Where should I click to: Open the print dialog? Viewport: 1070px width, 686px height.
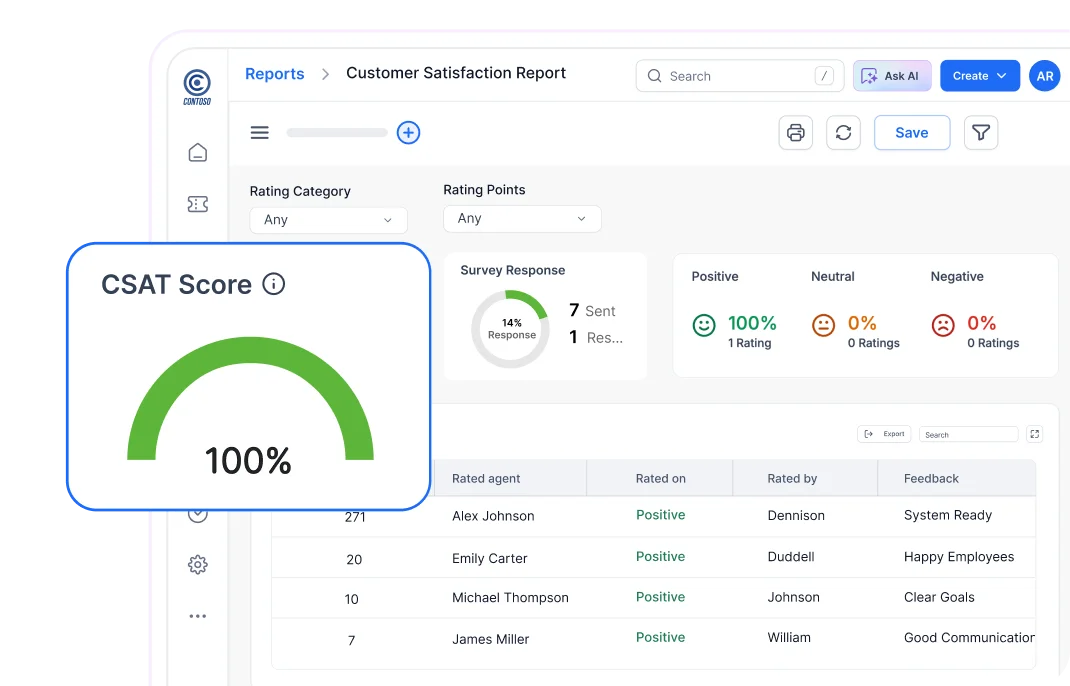coord(795,132)
